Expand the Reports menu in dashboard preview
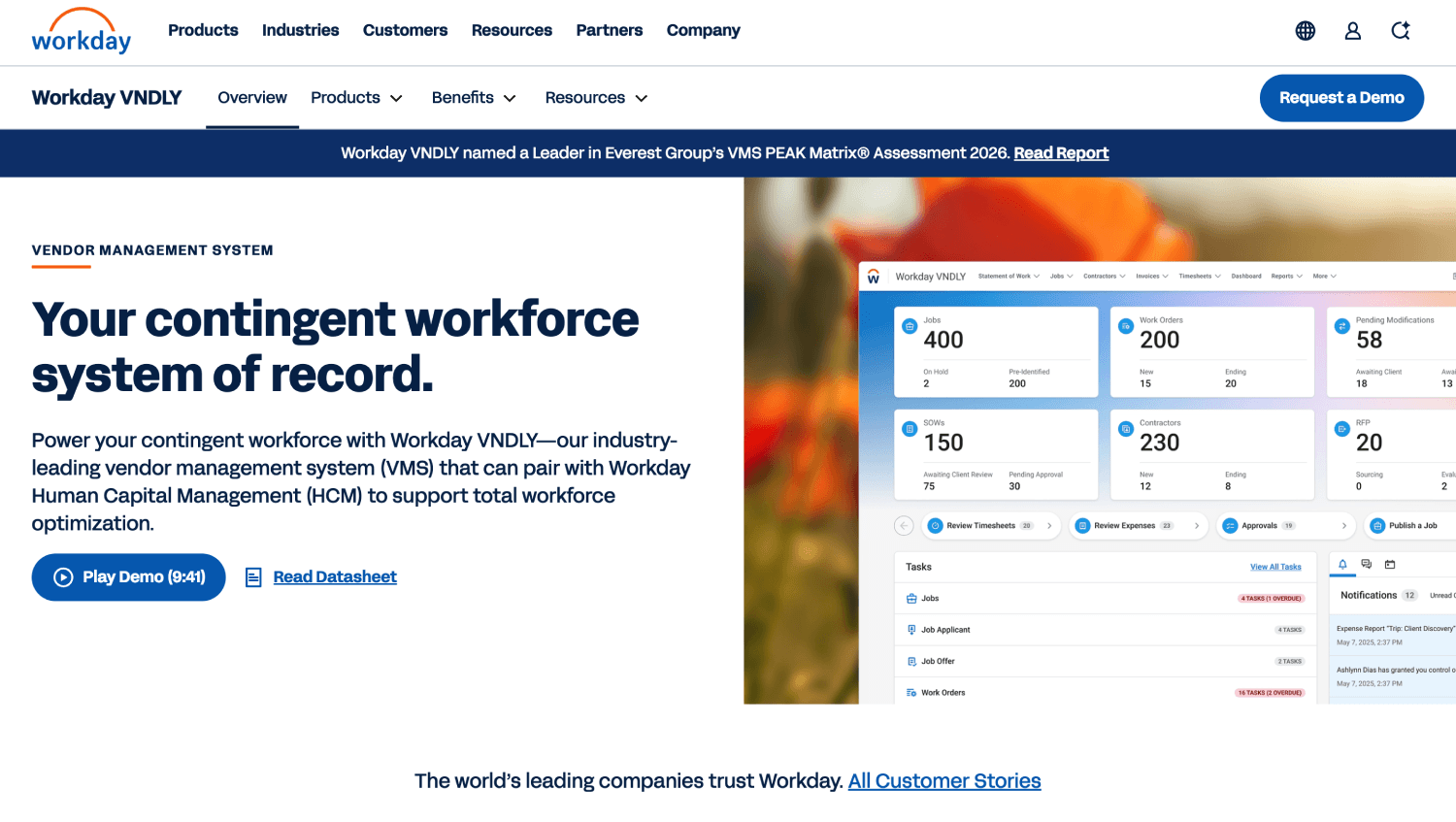 (1287, 277)
